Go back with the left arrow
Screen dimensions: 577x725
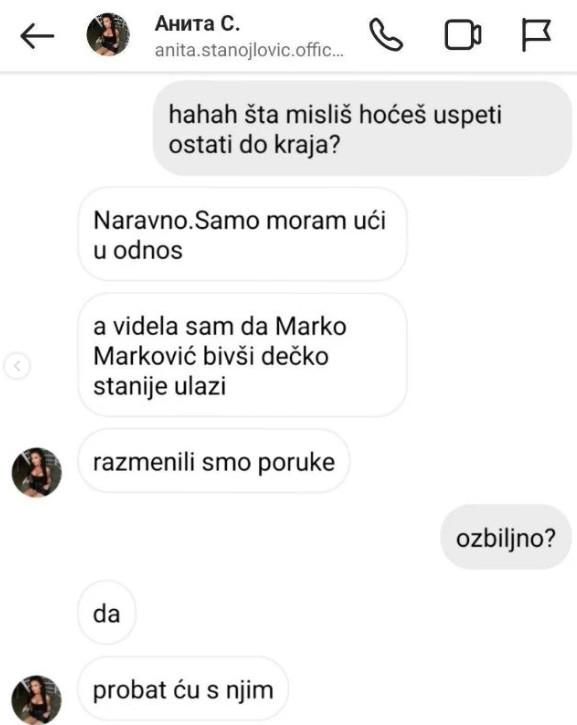37,36
